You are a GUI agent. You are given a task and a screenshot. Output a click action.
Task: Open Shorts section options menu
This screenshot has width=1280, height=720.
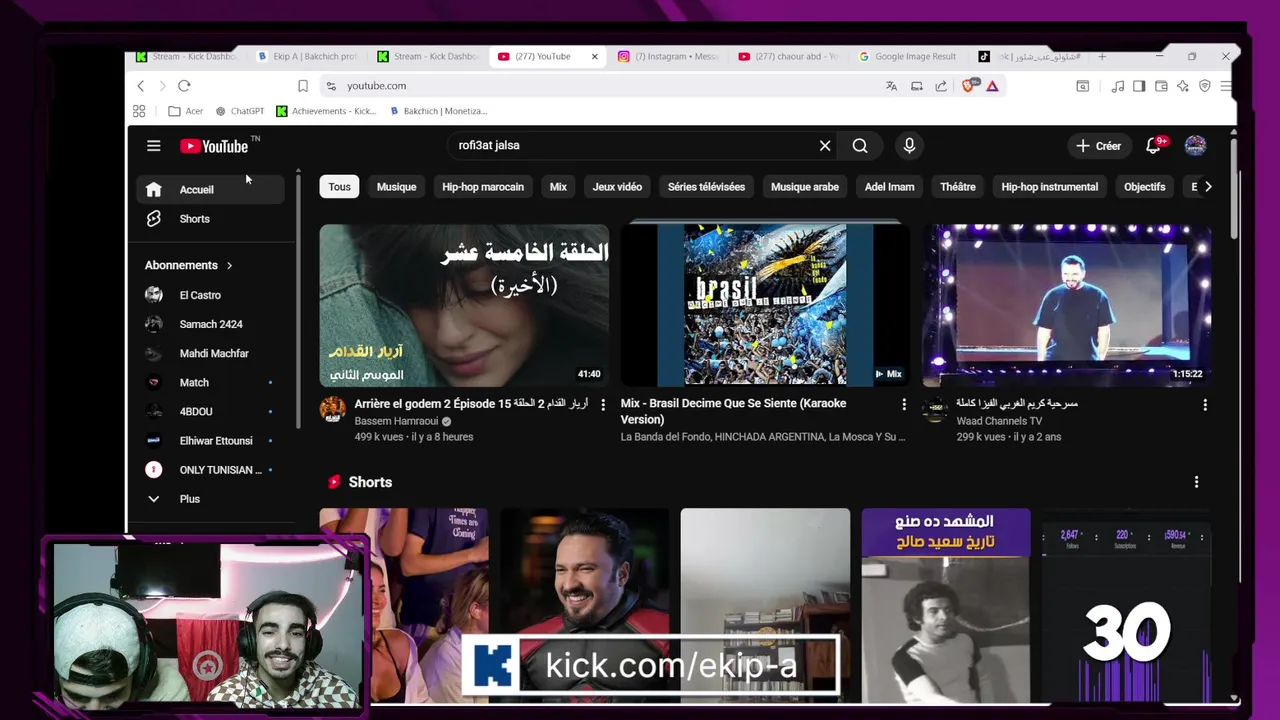(1196, 482)
